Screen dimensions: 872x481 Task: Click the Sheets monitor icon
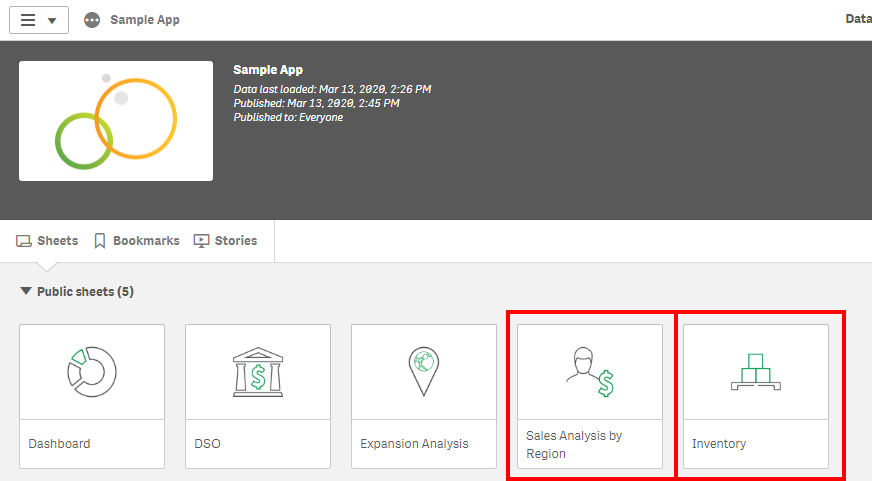tap(23, 241)
